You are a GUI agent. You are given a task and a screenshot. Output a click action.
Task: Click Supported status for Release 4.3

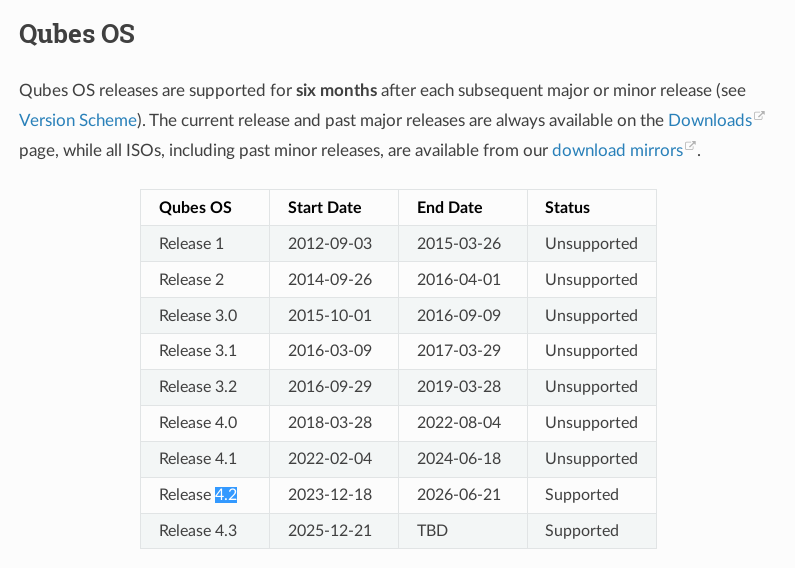pyautogui.click(x=582, y=530)
